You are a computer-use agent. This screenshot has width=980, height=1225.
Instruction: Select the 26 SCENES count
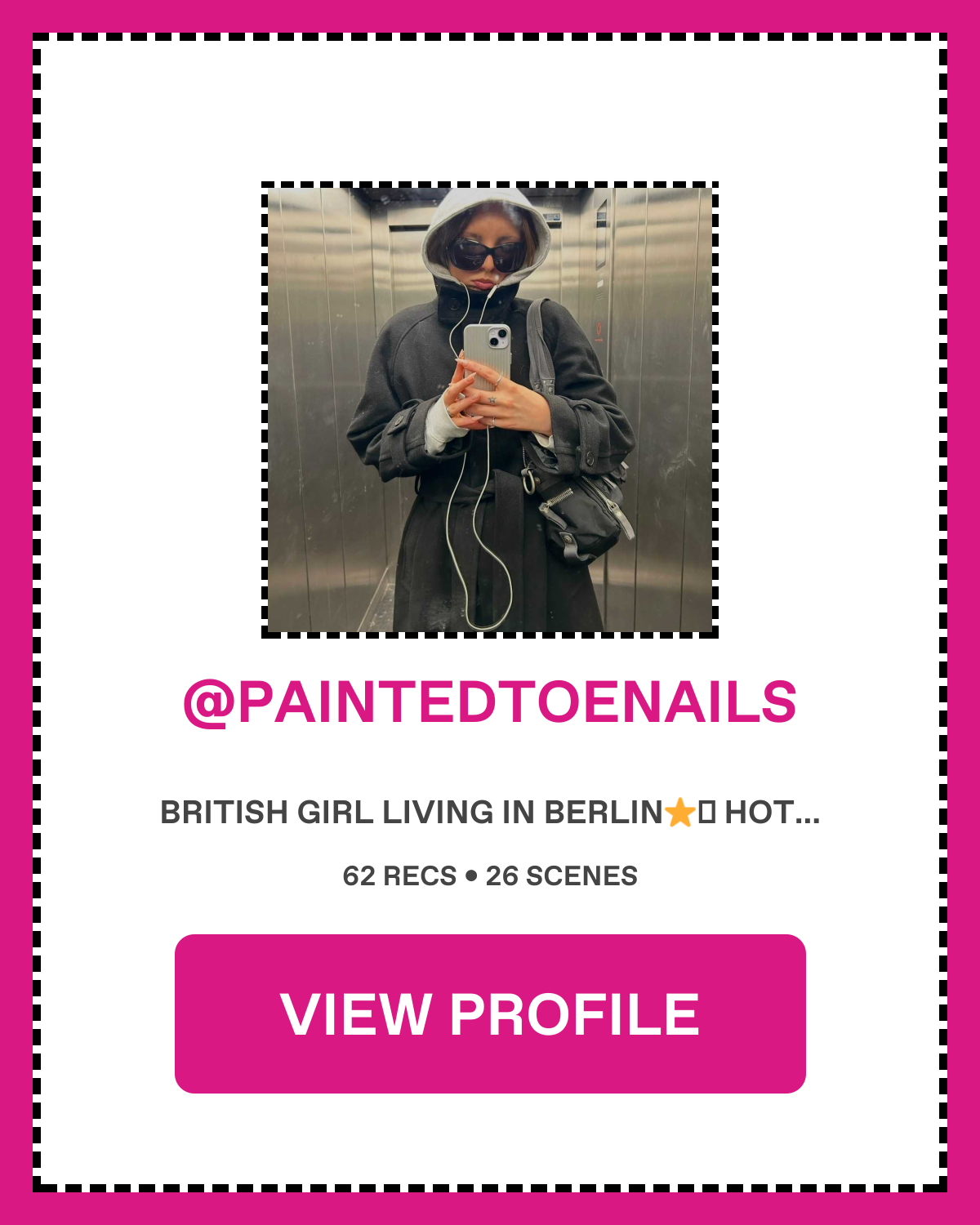(562, 875)
